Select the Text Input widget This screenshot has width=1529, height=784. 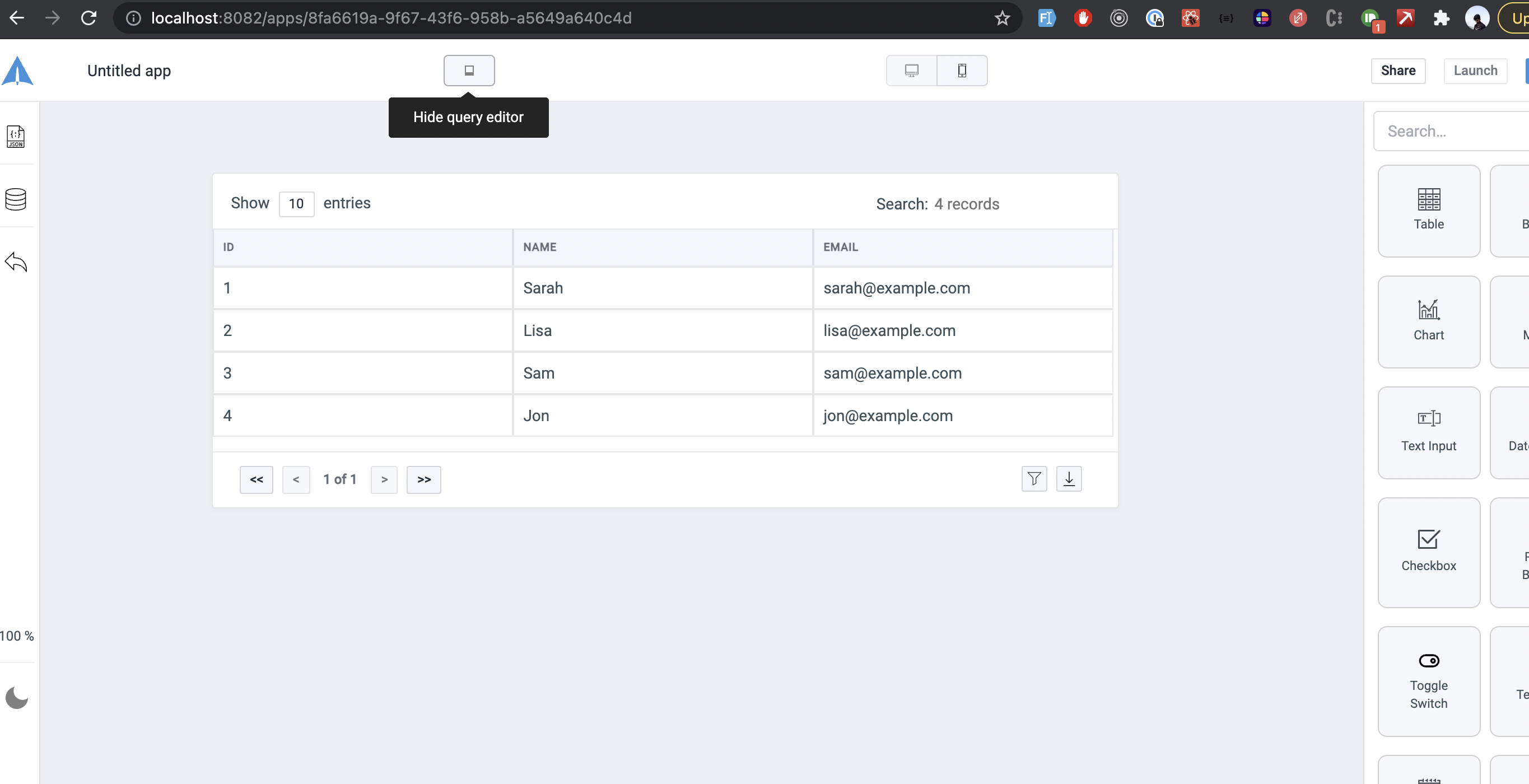(x=1429, y=431)
